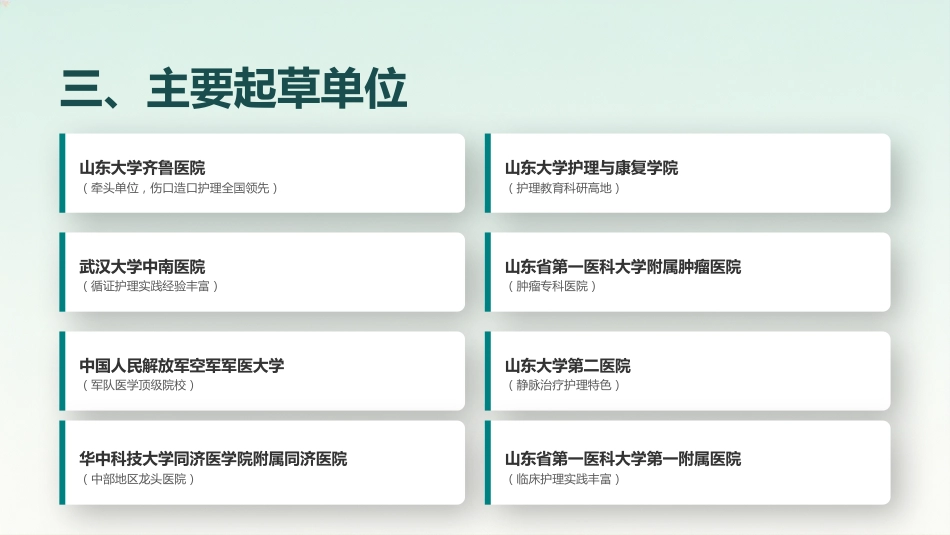Click the subtitle 军队医学顶级院校

[138, 385]
